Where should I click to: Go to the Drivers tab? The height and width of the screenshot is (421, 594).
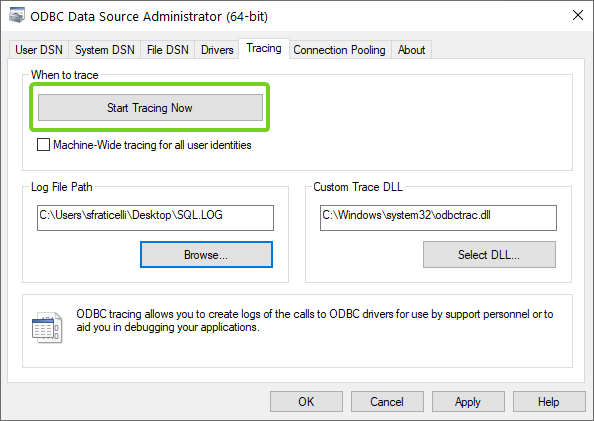(x=217, y=50)
